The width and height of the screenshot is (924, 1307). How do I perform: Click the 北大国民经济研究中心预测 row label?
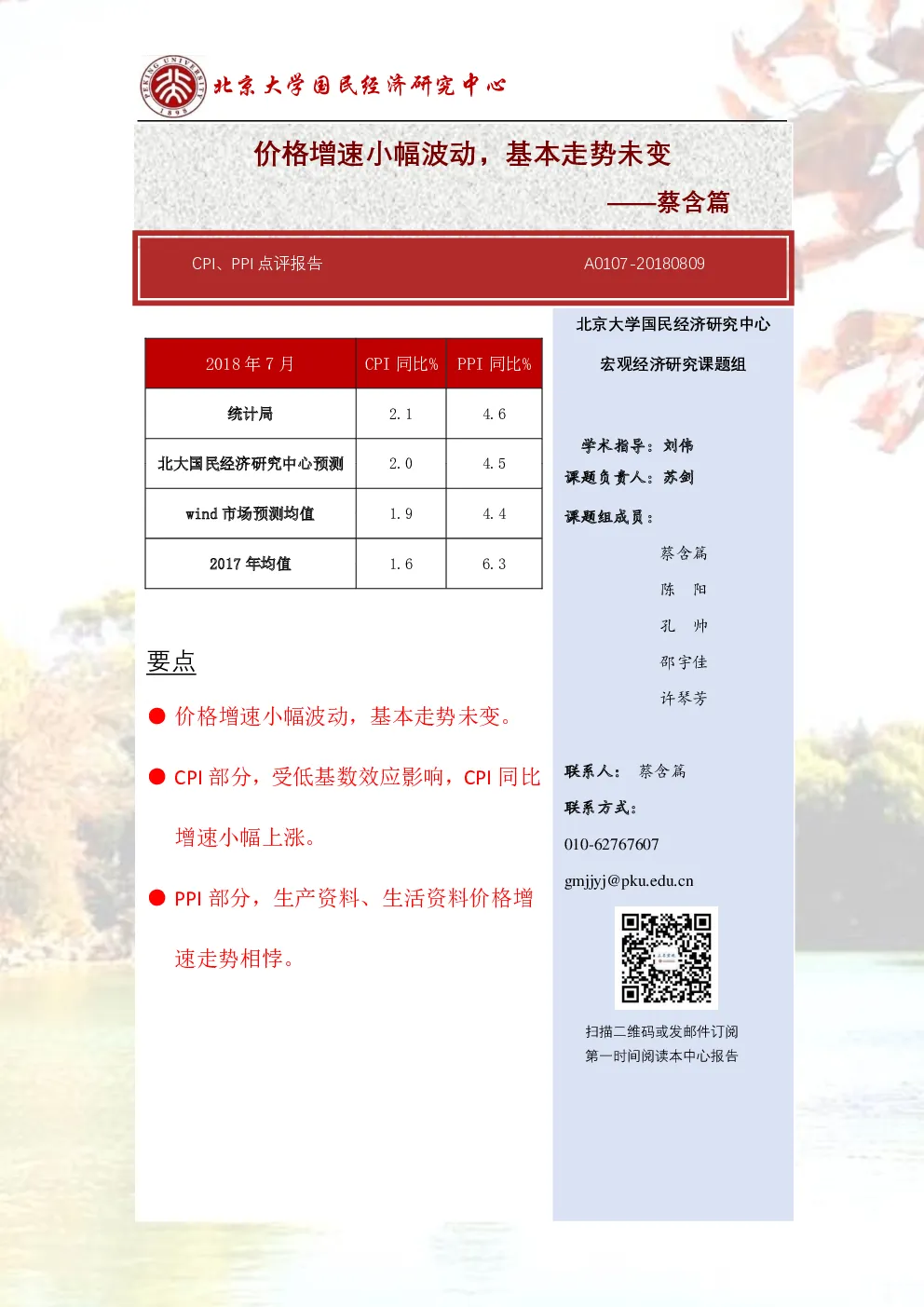pos(251,464)
